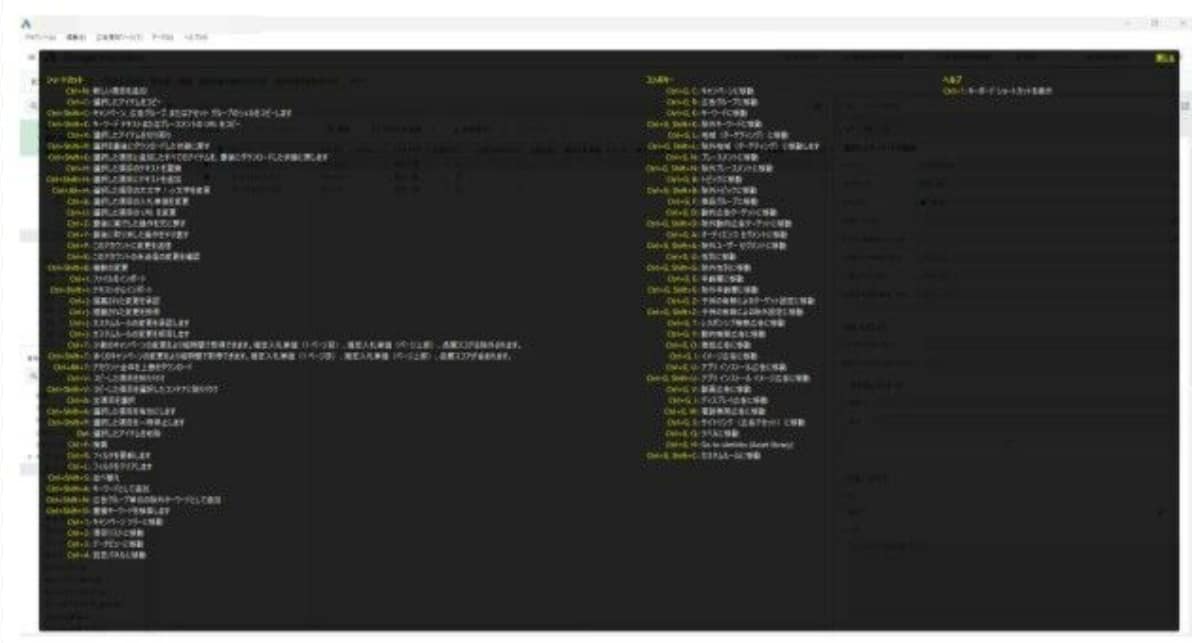Open the ヘルプ menu
Viewport: 1192px width, 643px height.
coord(195,37)
